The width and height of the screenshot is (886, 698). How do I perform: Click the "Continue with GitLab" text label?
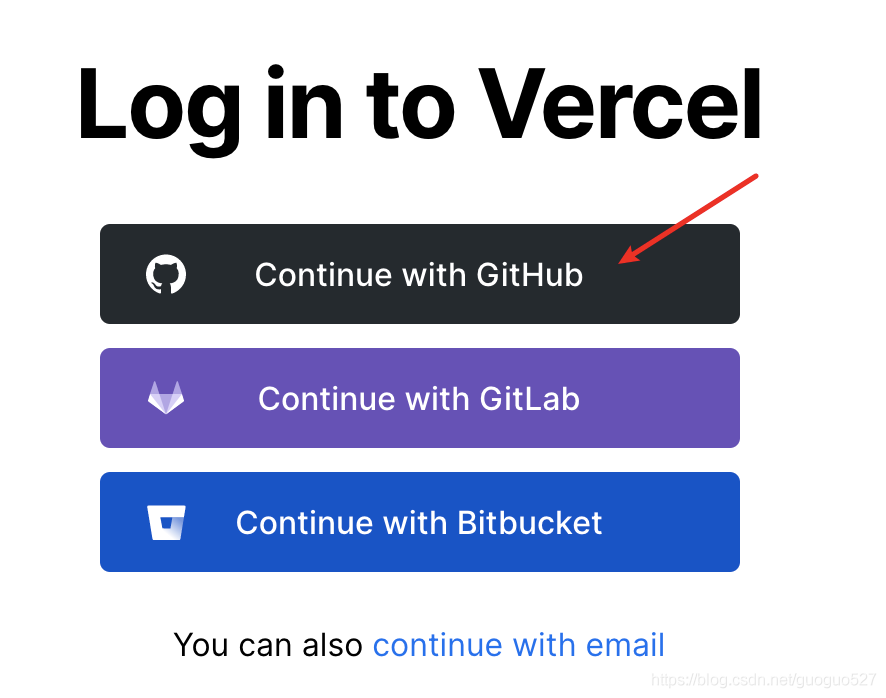point(418,398)
